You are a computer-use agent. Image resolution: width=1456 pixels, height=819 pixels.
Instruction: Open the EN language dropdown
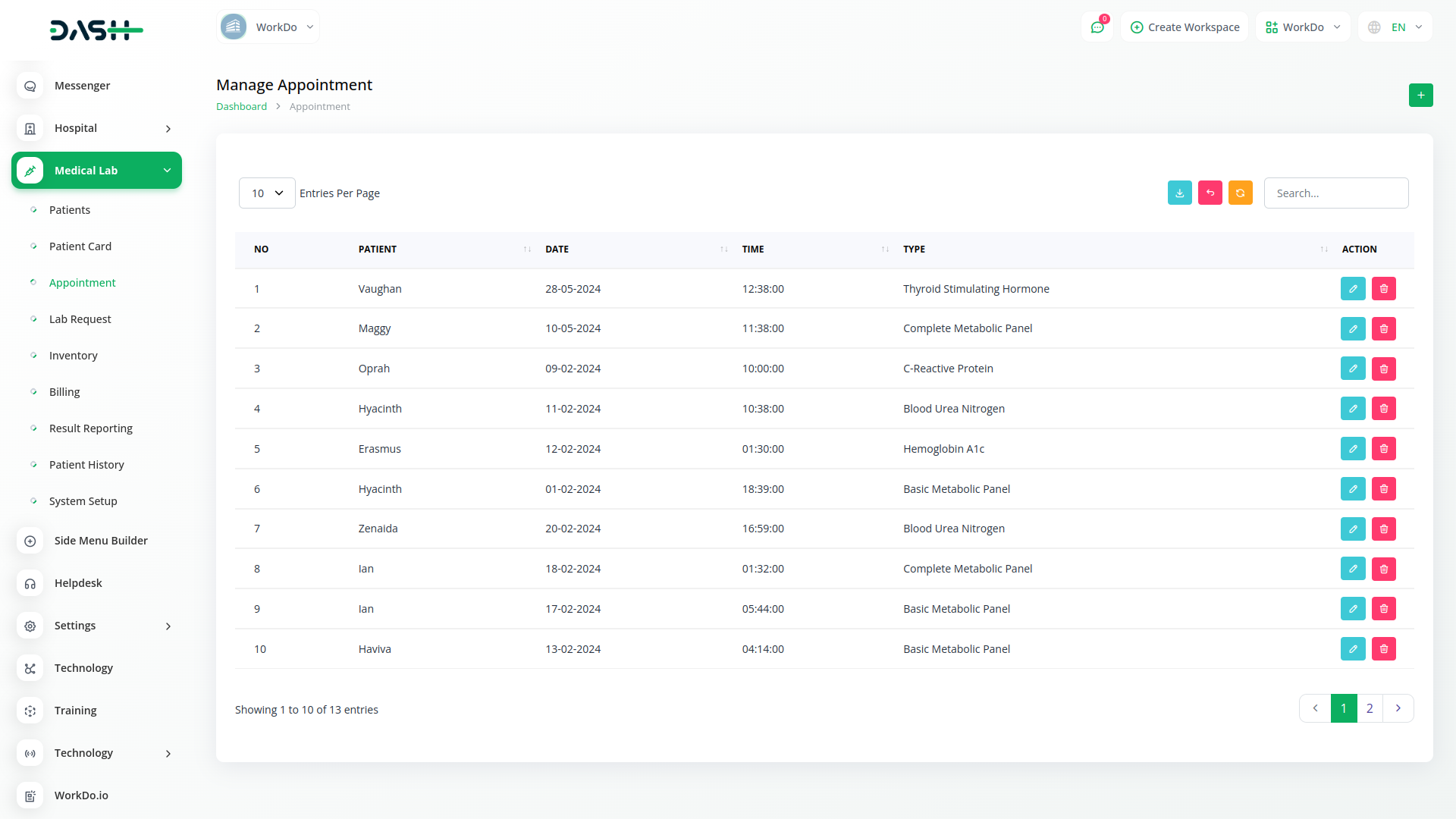click(x=1397, y=27)
